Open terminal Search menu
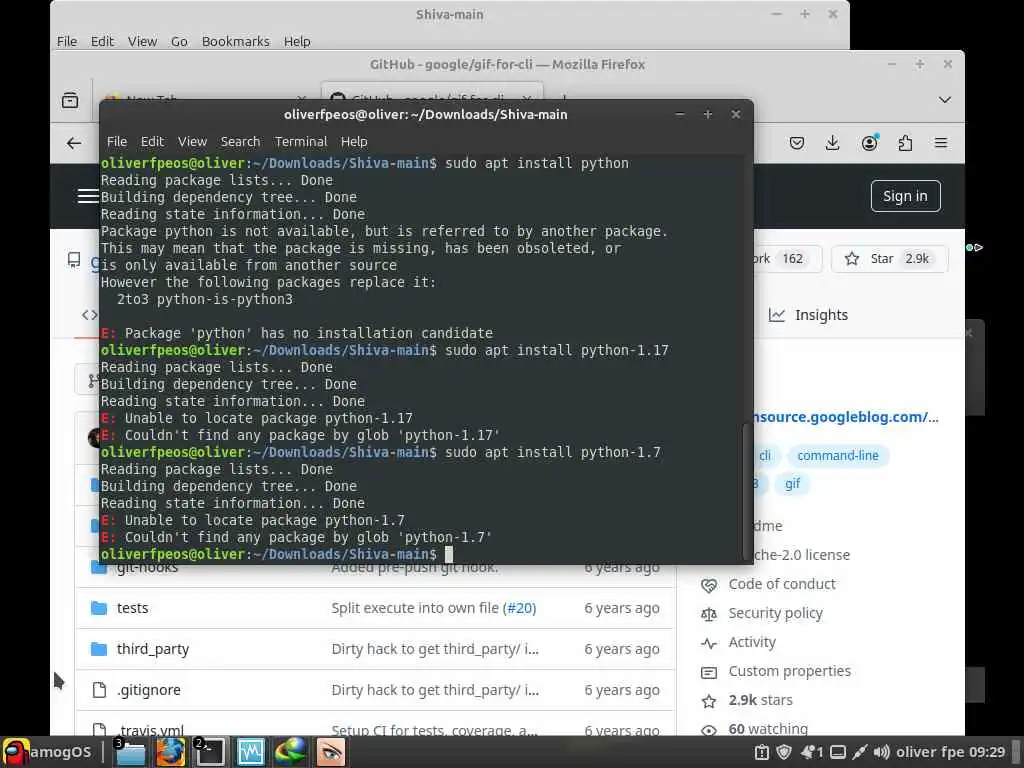This screenshot has width=1024, height=768. [x=240, y=142]
